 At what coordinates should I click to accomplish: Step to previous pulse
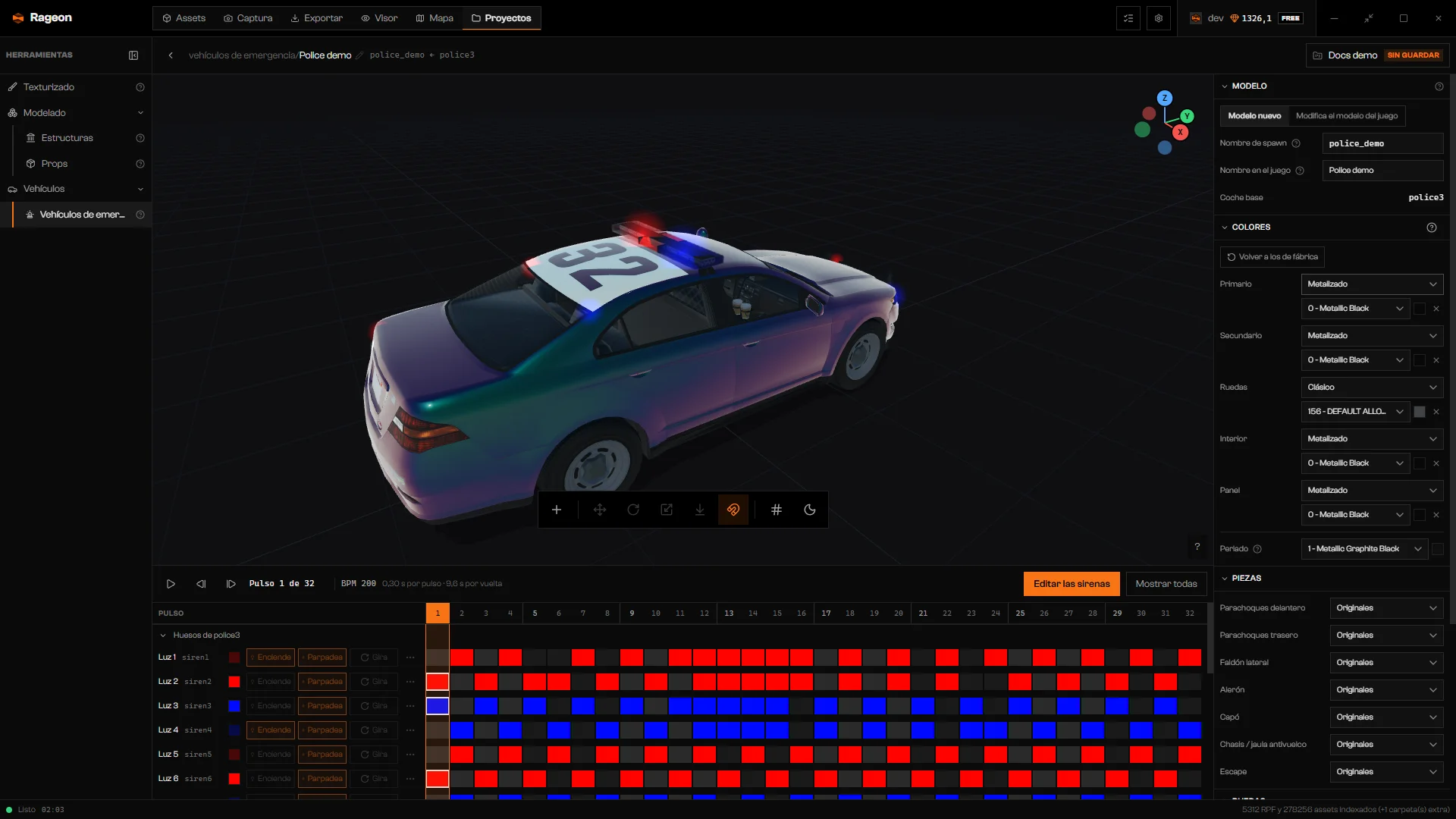[x=201, y=584]
